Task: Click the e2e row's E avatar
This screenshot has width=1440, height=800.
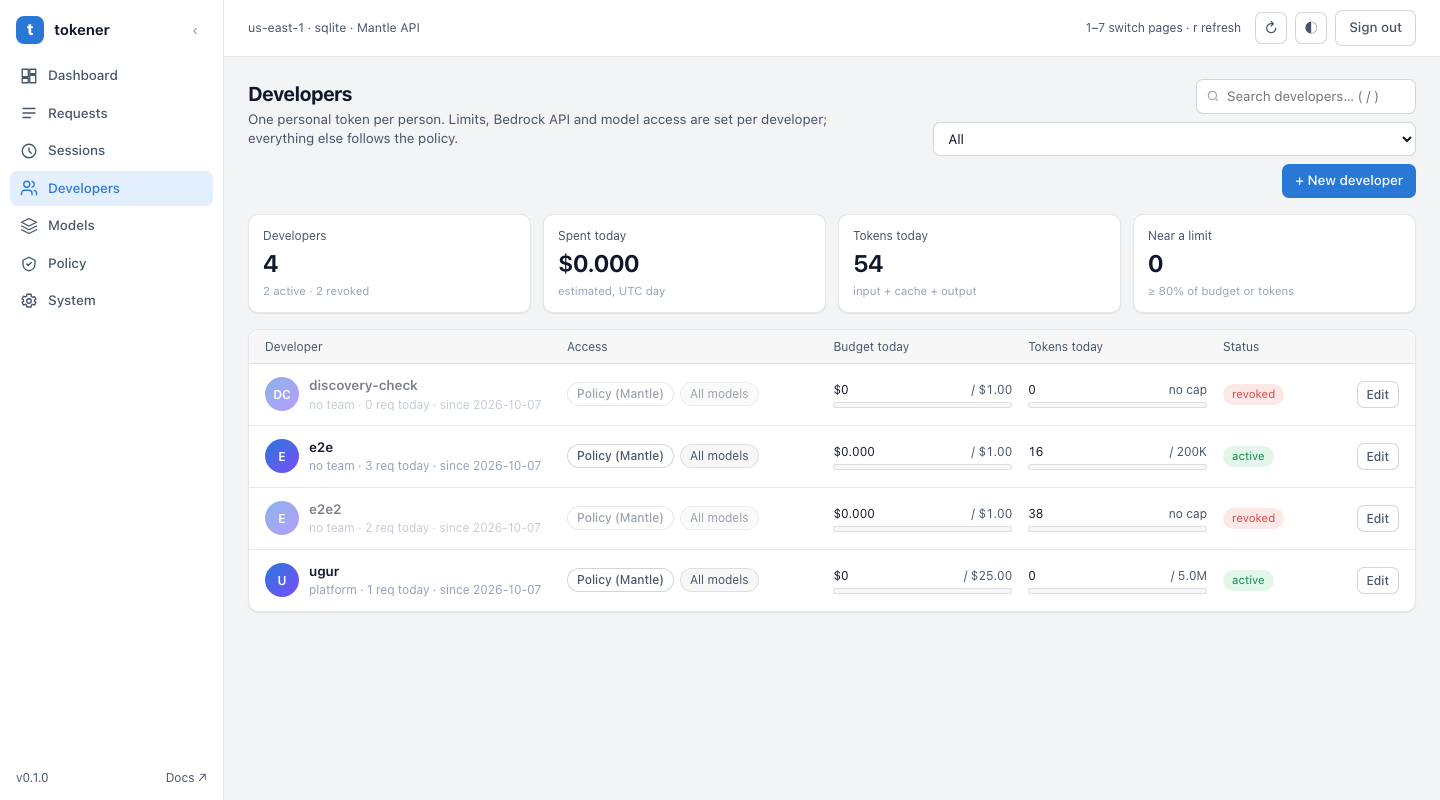Action: pos(282,457)
